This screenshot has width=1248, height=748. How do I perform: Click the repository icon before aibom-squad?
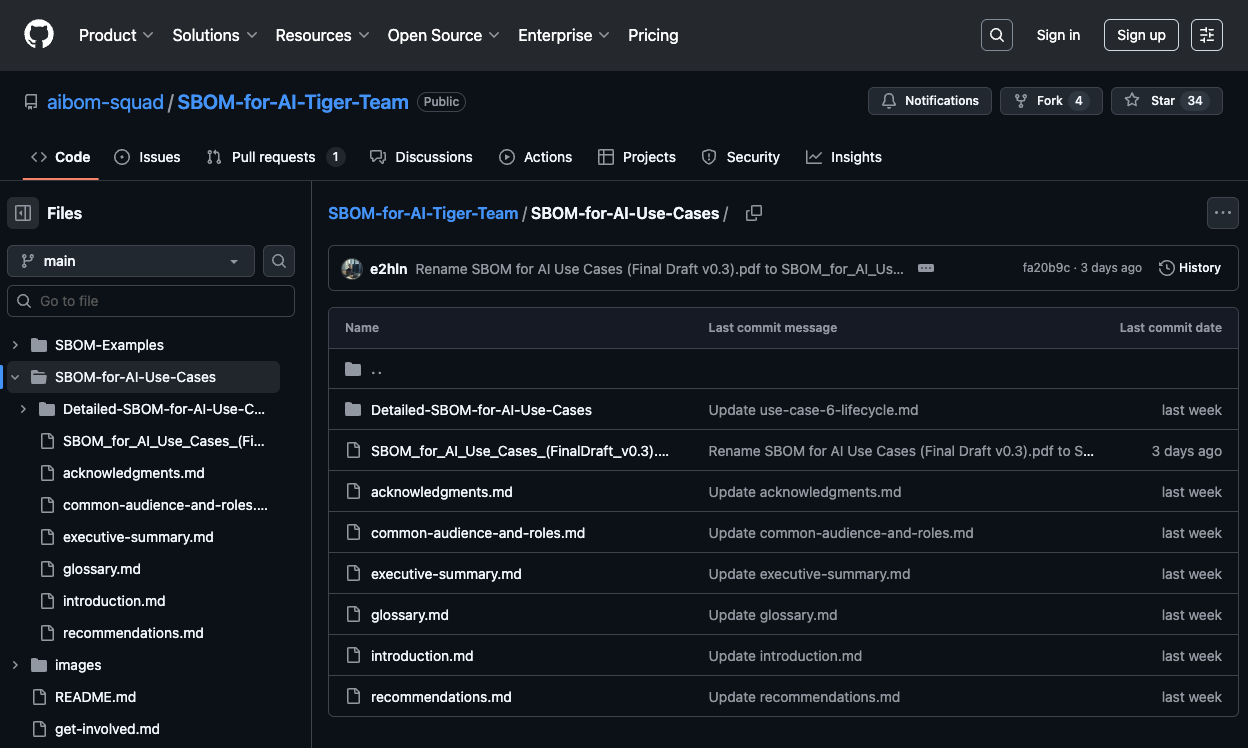pos(31,102)
